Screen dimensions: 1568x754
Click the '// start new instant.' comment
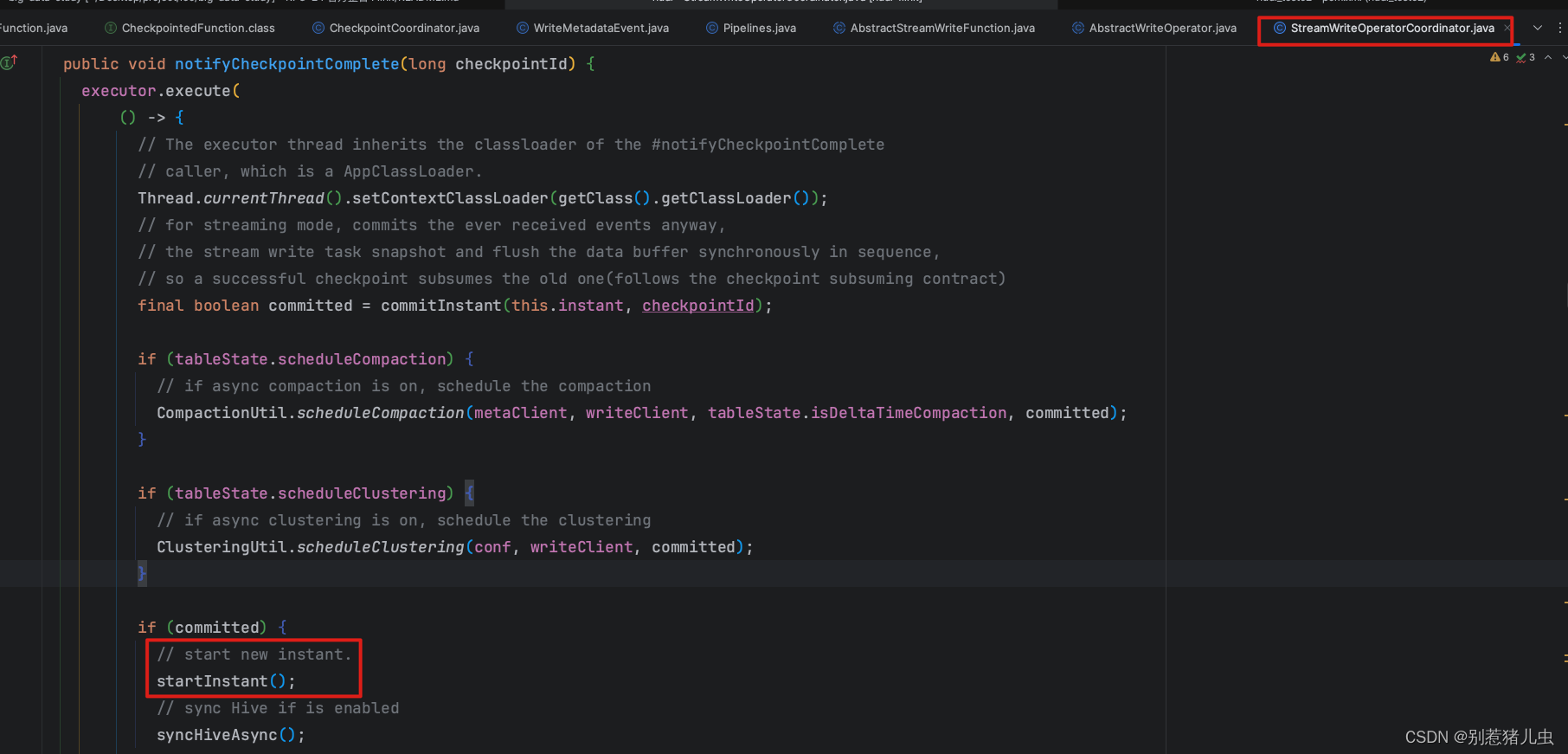click(254, 654)
